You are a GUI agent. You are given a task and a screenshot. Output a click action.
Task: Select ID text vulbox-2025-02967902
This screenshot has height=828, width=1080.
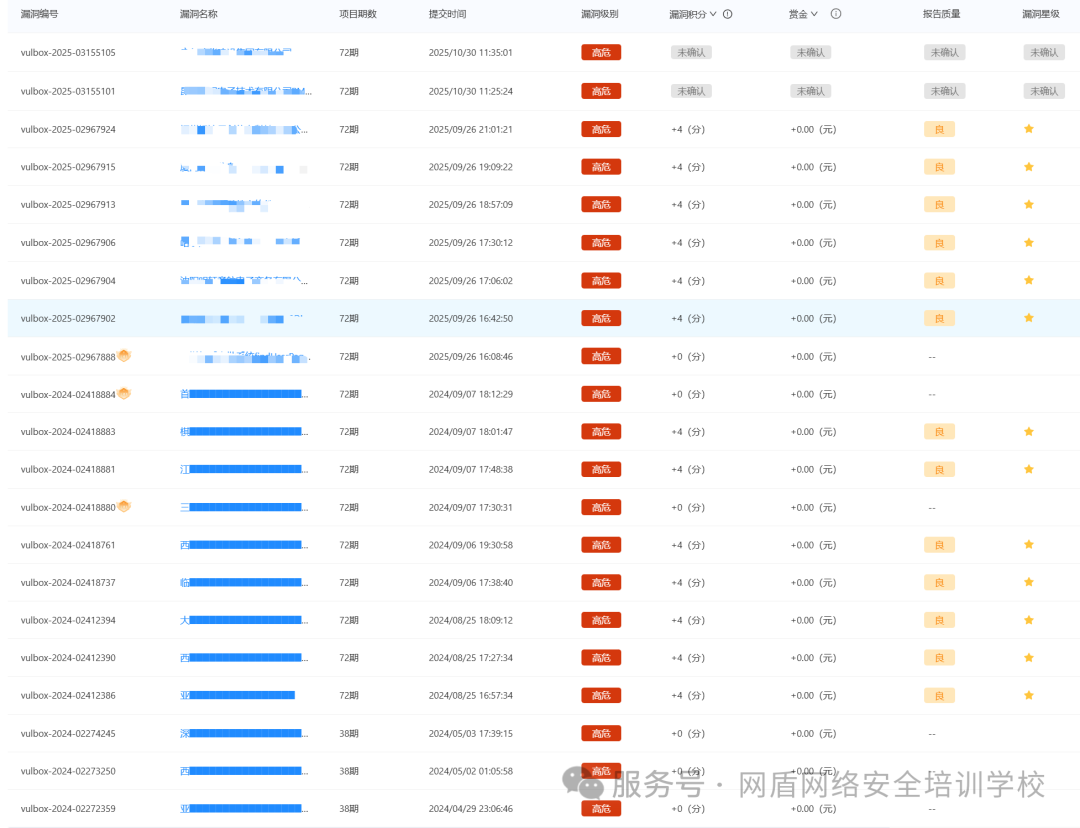pos(68,318)
